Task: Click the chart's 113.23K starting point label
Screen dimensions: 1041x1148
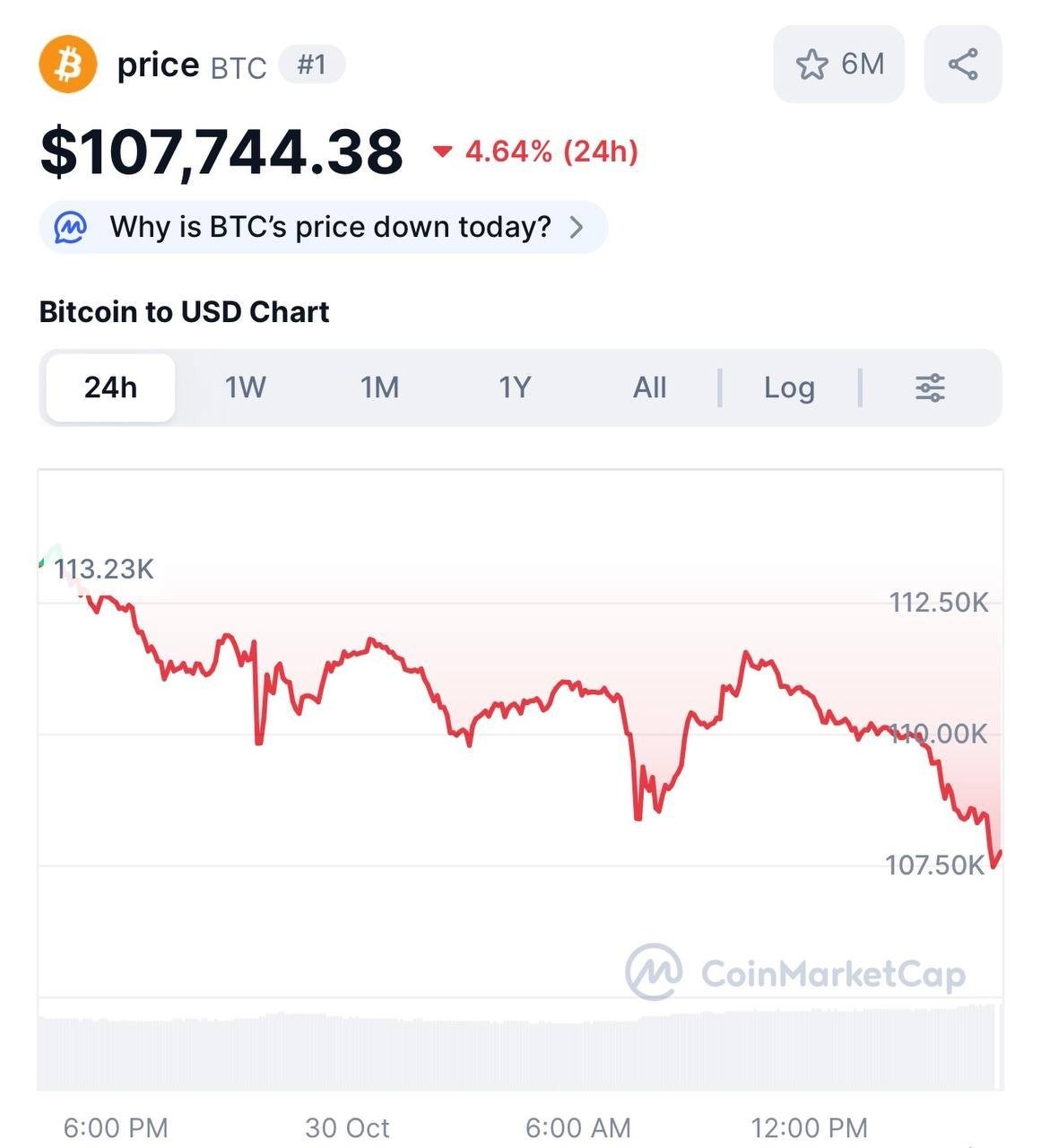Action: 103,570
